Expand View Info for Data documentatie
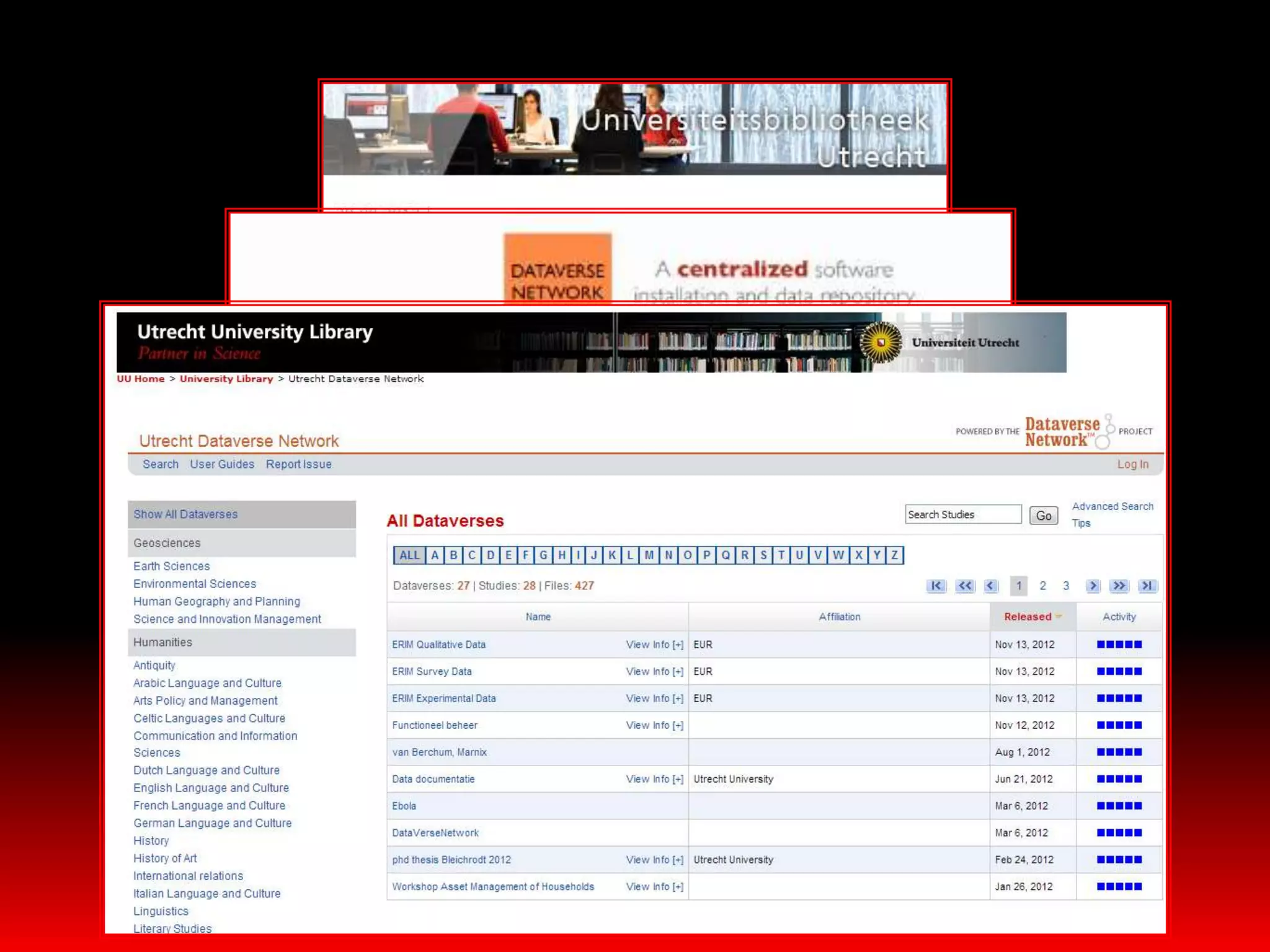 pos(654,779)
